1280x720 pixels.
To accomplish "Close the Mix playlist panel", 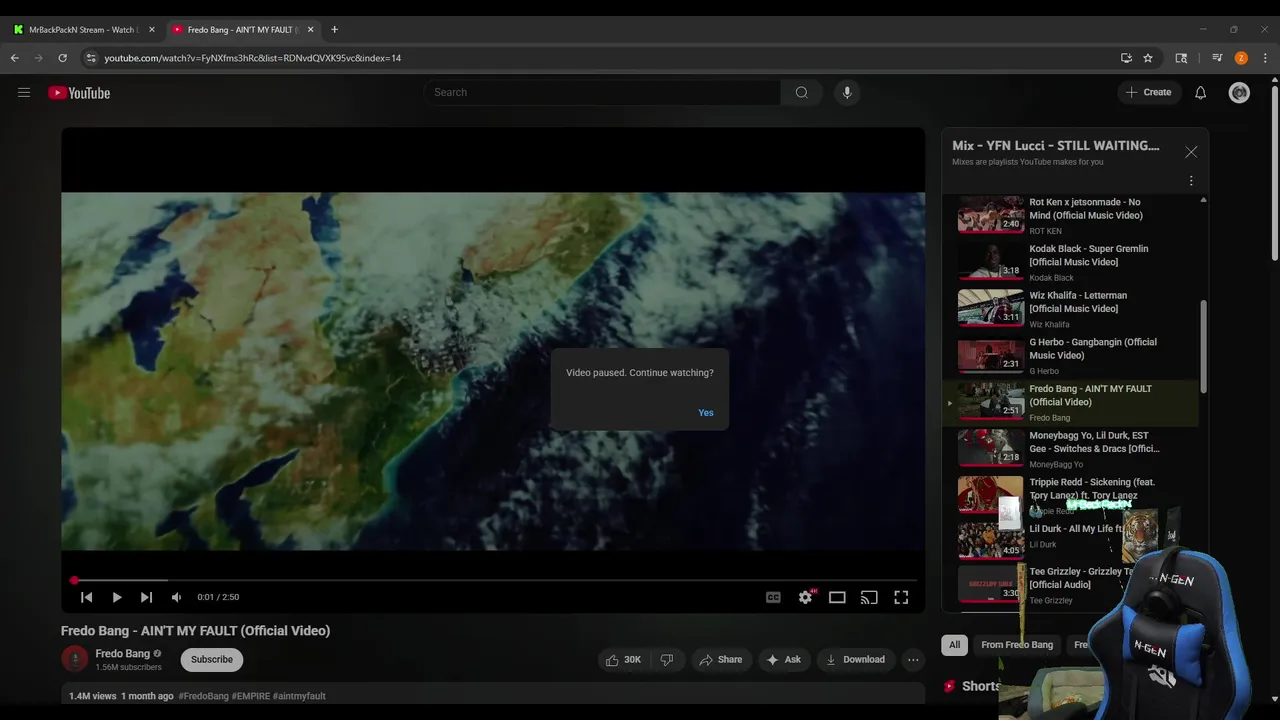I will (x=1191, y=152).
